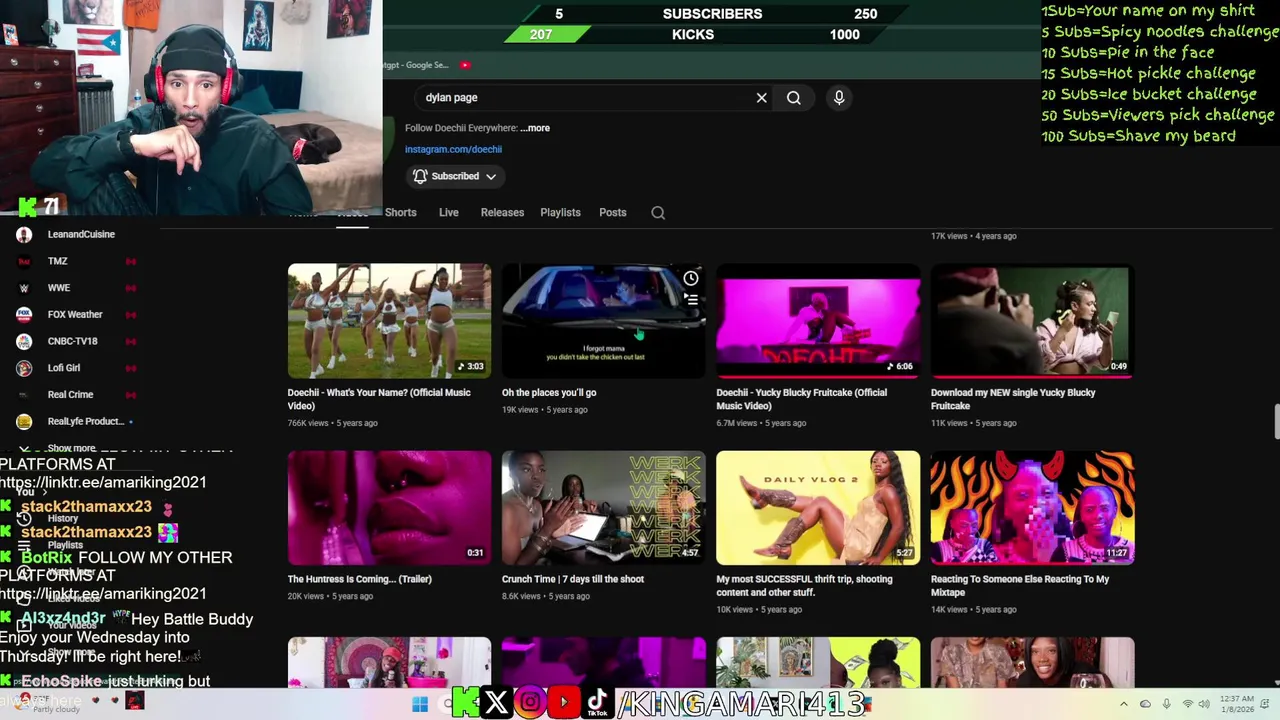Expand channel description with '...more'
Image resolution: width=1280 pixels, height=720 pixels.
pyautogui.click(x=535, y=128)
